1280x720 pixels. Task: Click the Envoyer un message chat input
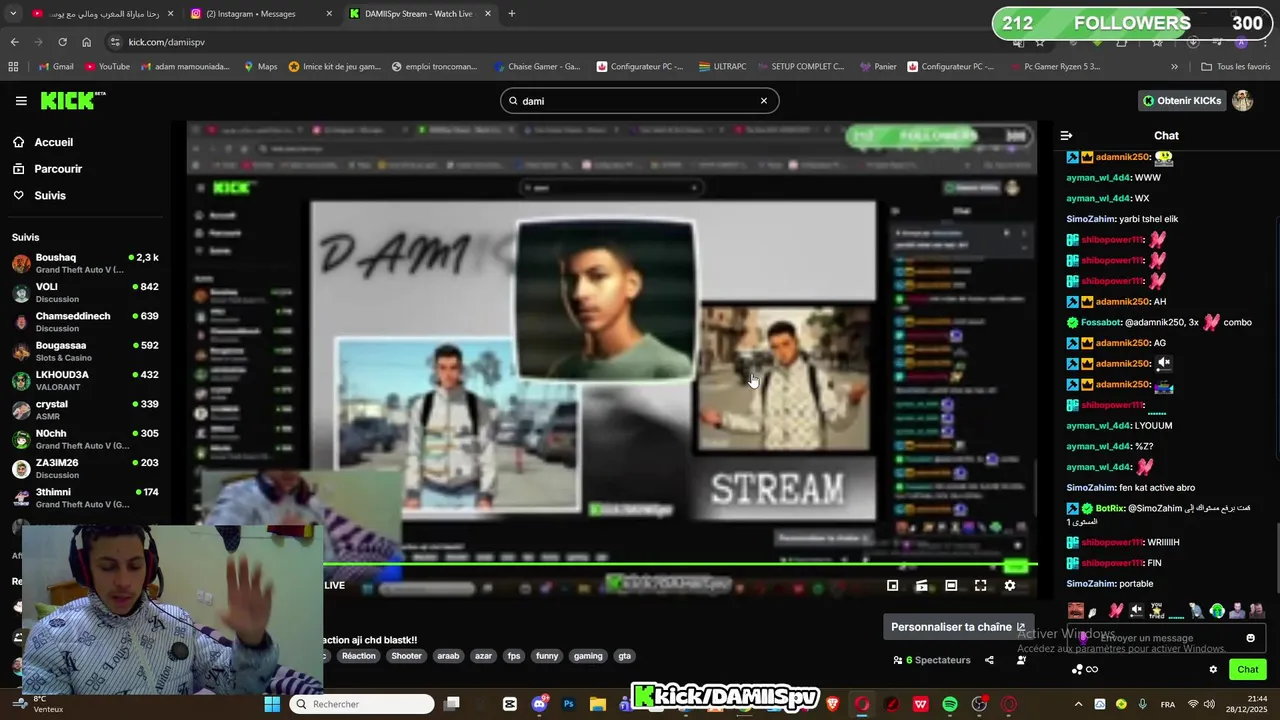click(x=1166, y=638)
